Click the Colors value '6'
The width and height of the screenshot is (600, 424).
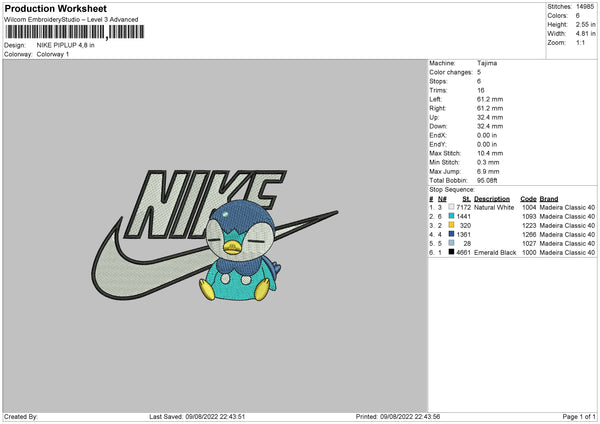point(578,16)
